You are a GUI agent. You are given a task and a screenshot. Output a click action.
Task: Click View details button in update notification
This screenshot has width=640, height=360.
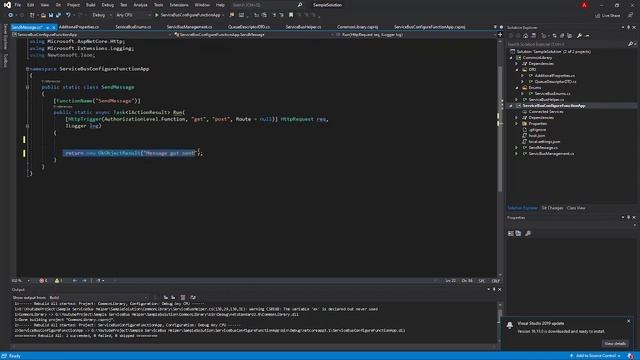pos(615,343)
